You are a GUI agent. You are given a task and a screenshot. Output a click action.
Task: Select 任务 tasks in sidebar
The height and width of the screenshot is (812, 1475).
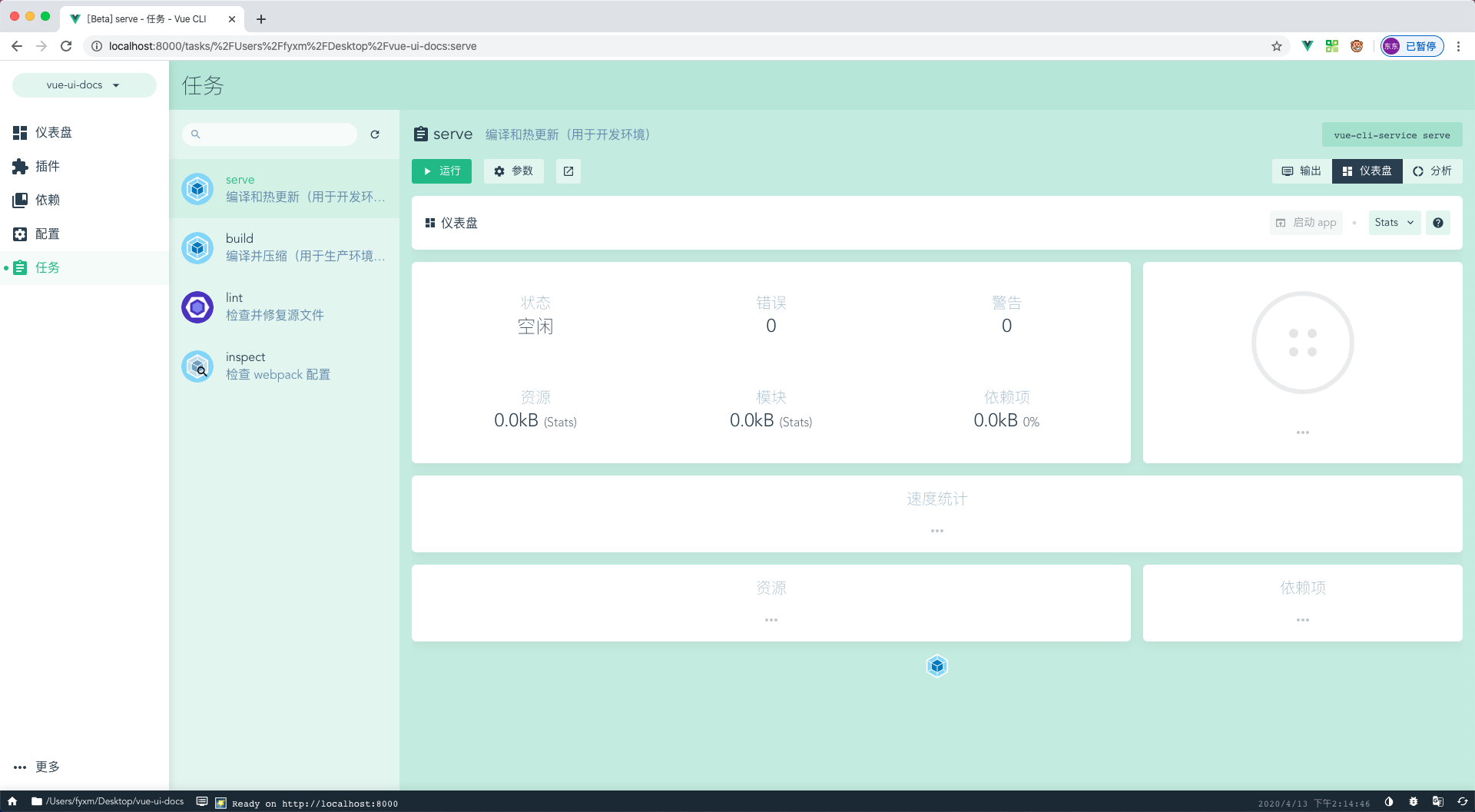pyautogui.click(x=85, y=267)
